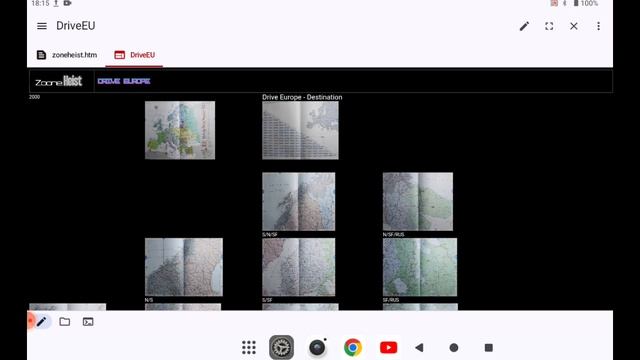Screen dimensions: 640x360
Task: Select the DriveEU preview tab
Action: pos(134,55)
